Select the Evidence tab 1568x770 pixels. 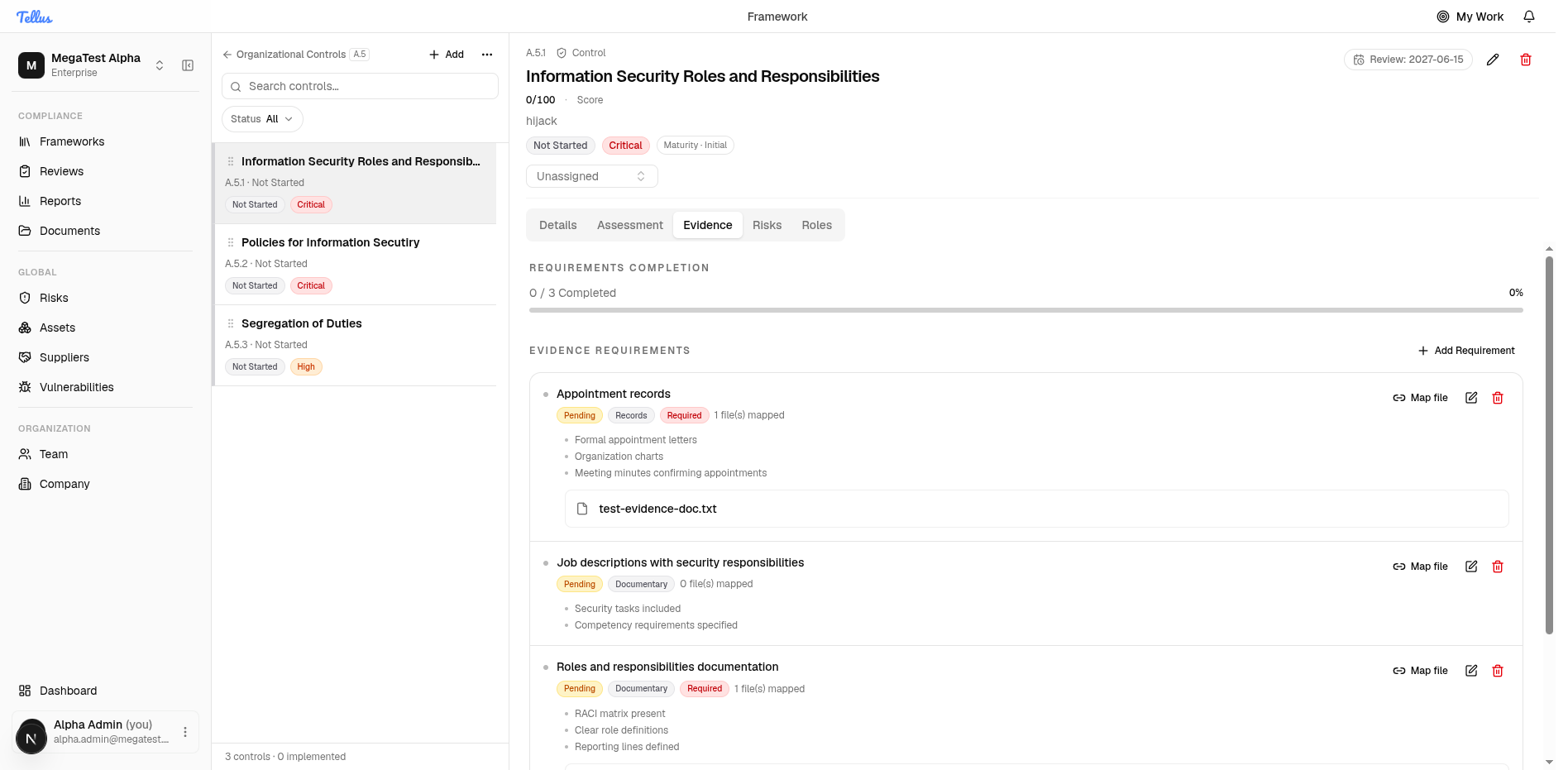coord(708,225)
